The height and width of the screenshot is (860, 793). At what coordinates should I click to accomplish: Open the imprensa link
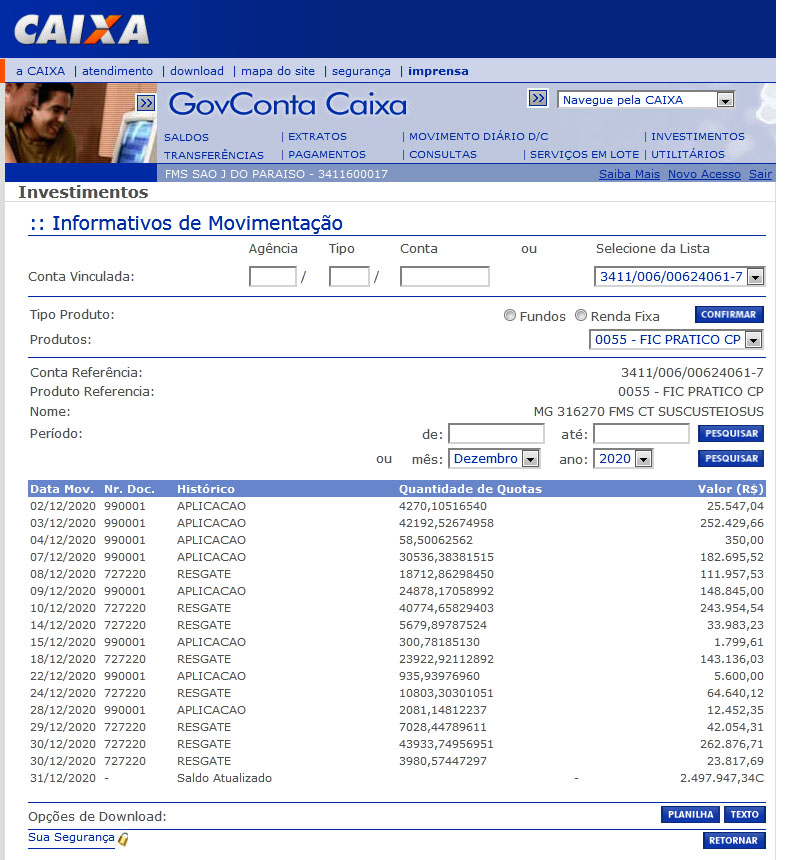coord(438,71)
